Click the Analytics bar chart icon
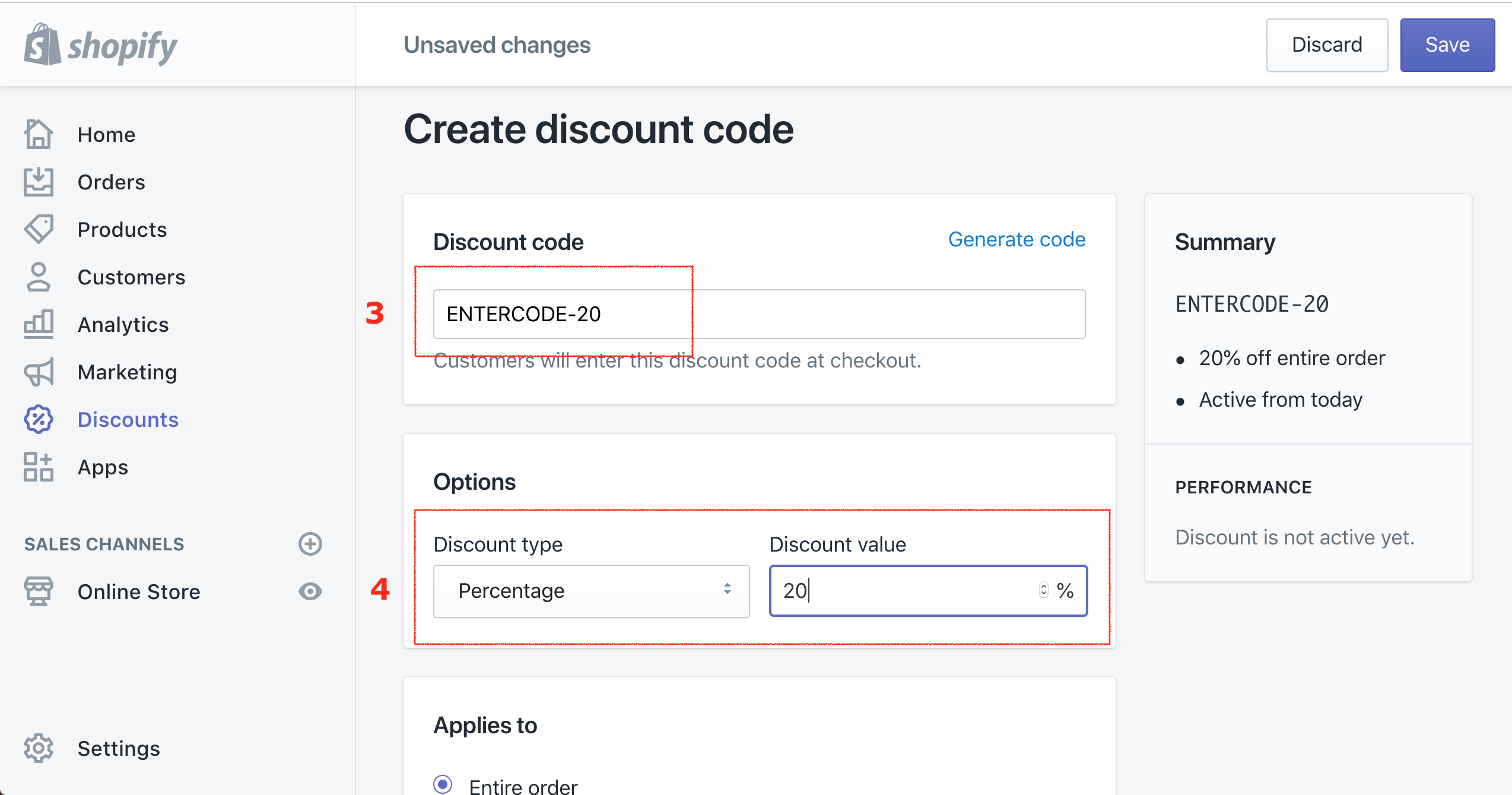1512x795 pixels. point(39,324)
